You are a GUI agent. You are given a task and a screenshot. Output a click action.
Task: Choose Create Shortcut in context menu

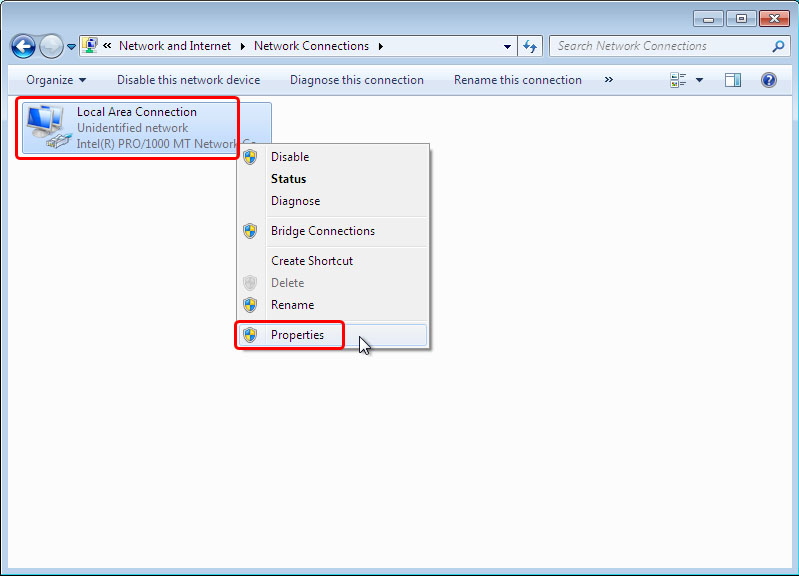pyautogui.click(x=332, y=261)
